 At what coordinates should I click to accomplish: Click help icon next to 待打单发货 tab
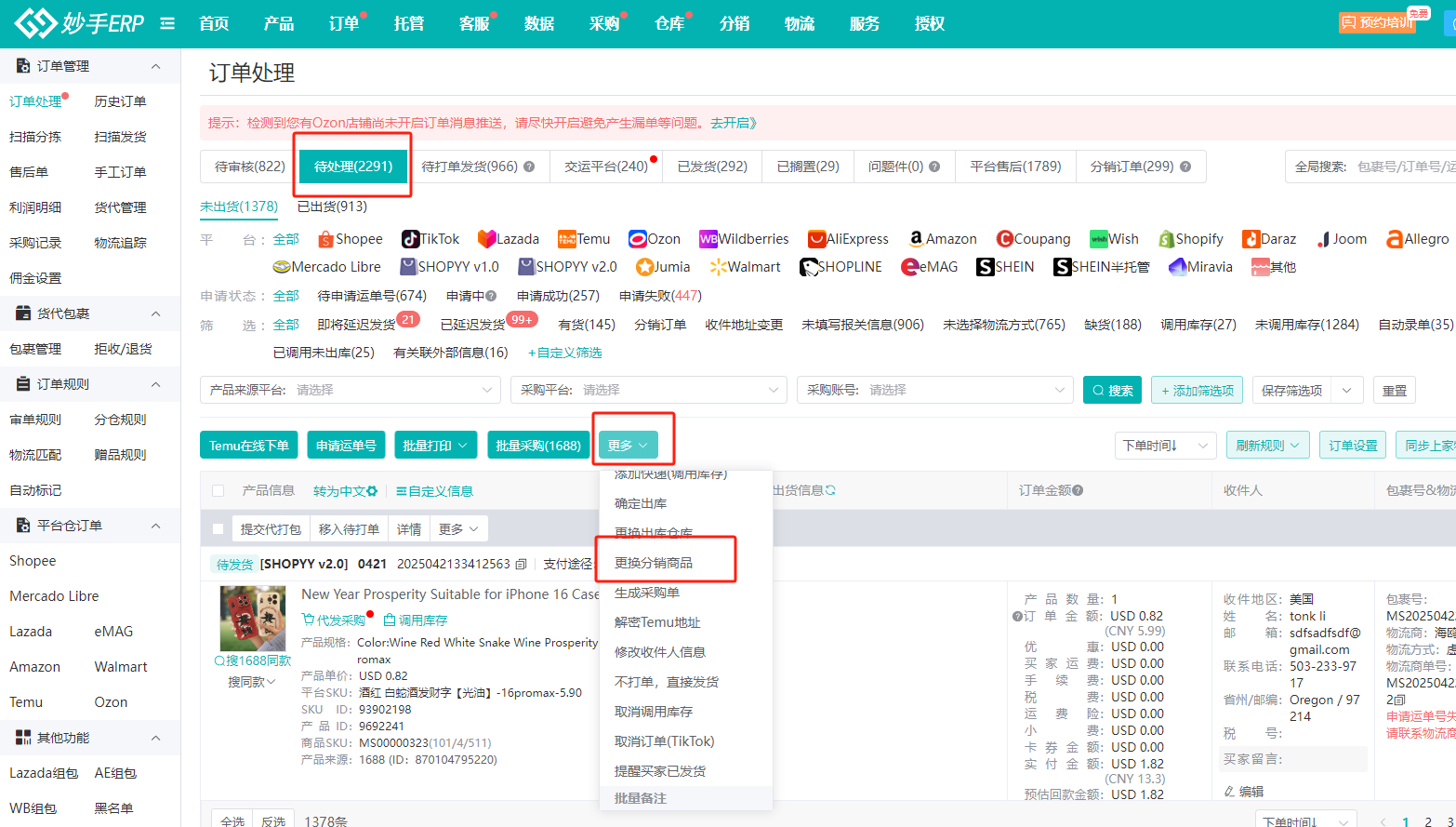[529, 167]
